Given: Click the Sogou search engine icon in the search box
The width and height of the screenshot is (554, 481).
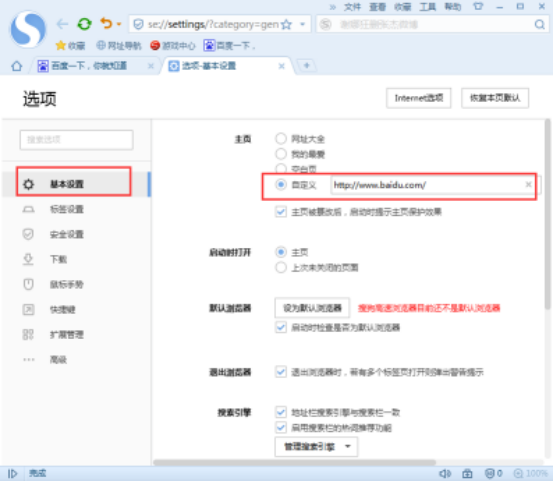Looking at the screenshot, I should (325, 24).
